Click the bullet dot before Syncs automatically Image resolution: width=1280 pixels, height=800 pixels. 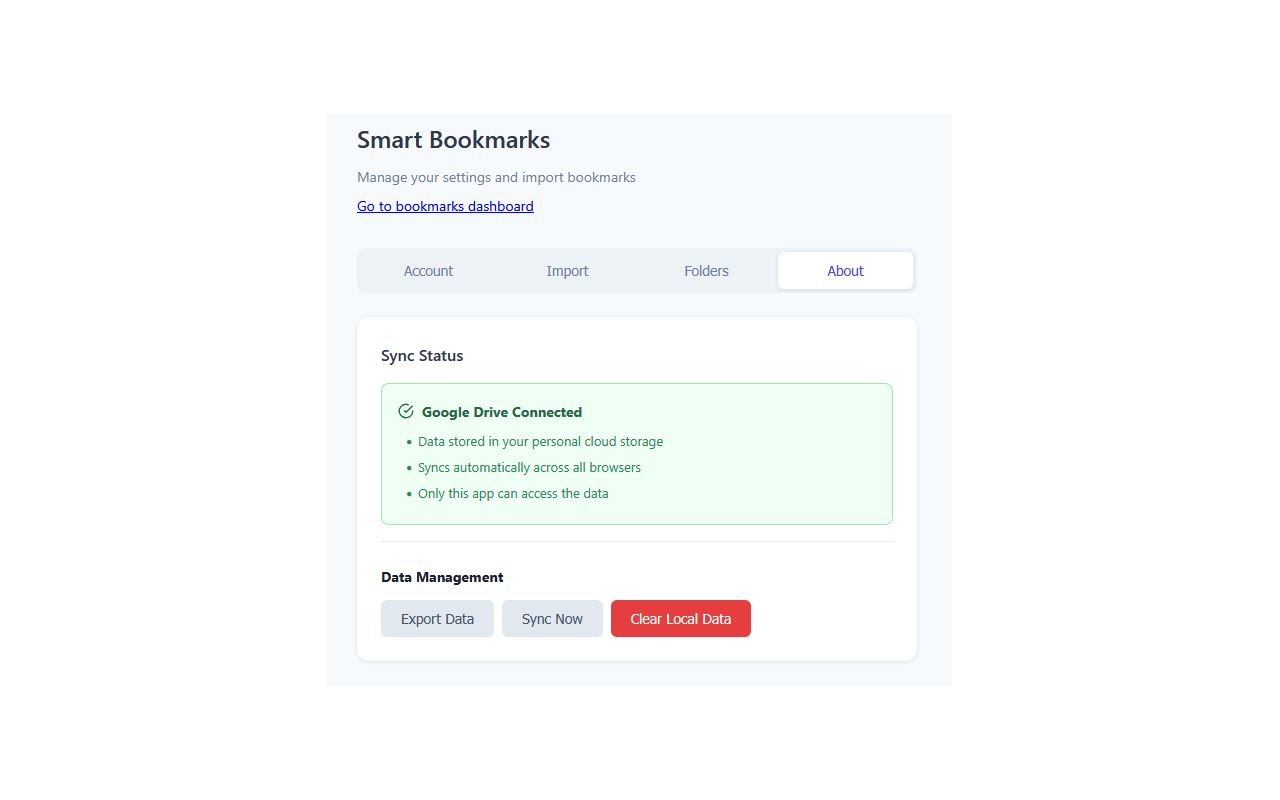click(409, 468)
